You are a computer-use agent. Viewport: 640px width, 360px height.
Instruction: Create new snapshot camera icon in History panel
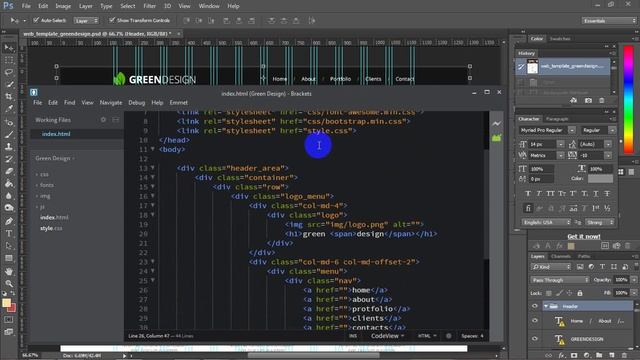588,100
